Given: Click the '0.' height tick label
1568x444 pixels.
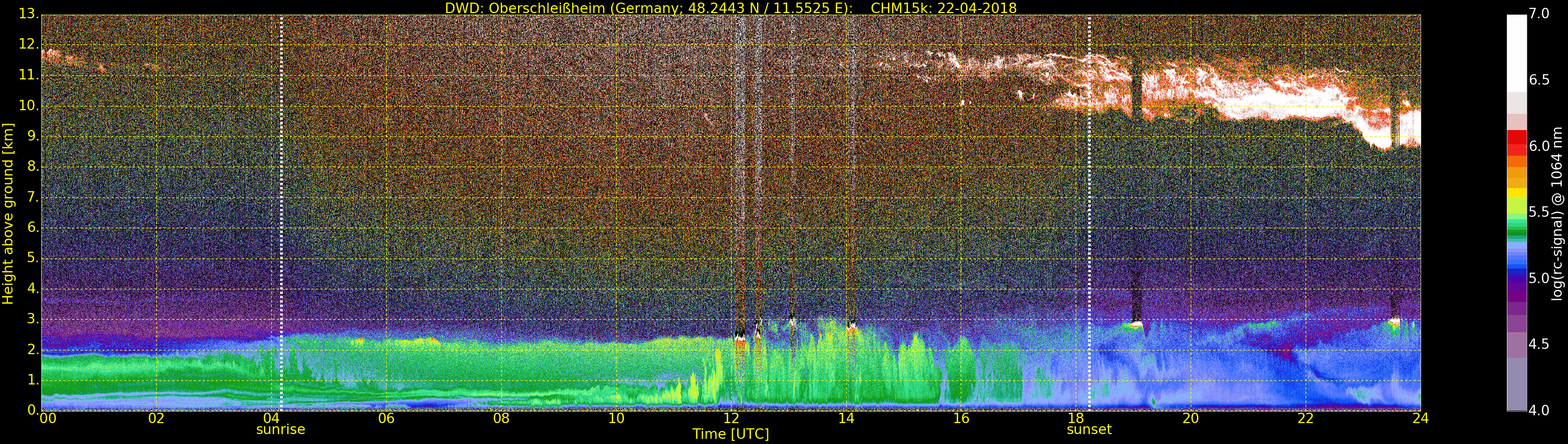Looking at the screenshot, I should [x=33, y=410].
